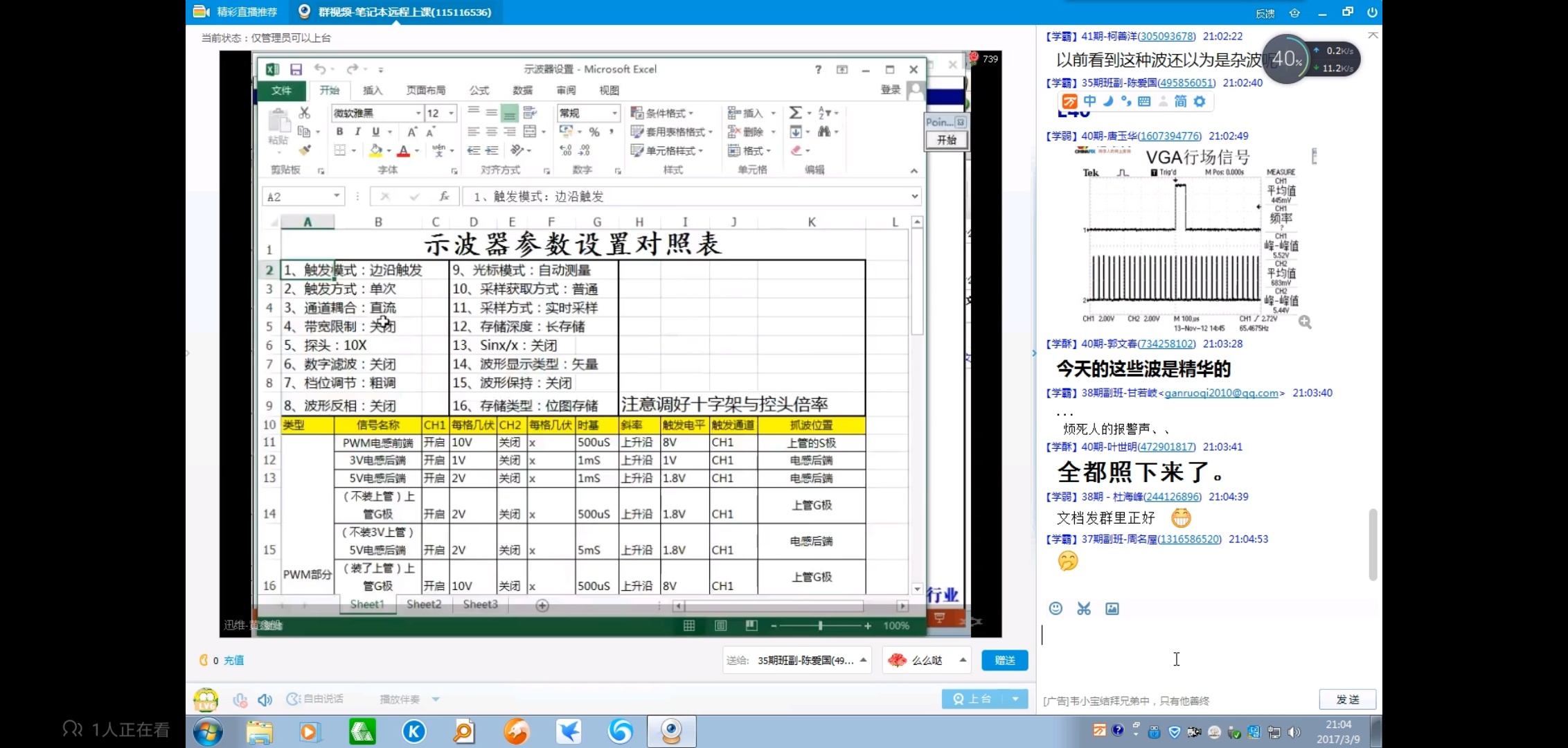Switch to the 精彩直播推荐 tab

click(x=235, y=12)
